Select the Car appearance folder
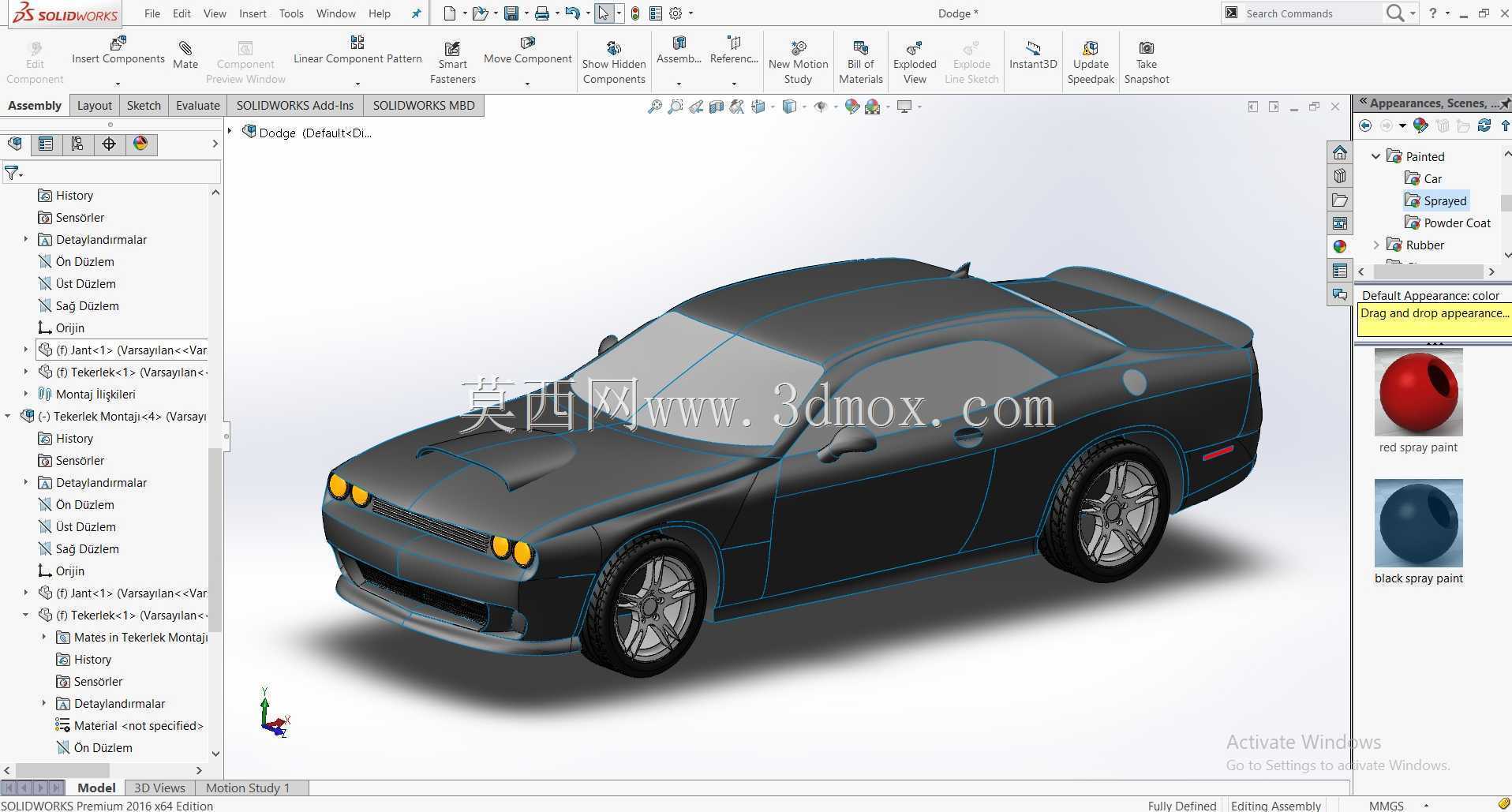The width and height of the screenshot is (1512, 812). coord(1424,178)
